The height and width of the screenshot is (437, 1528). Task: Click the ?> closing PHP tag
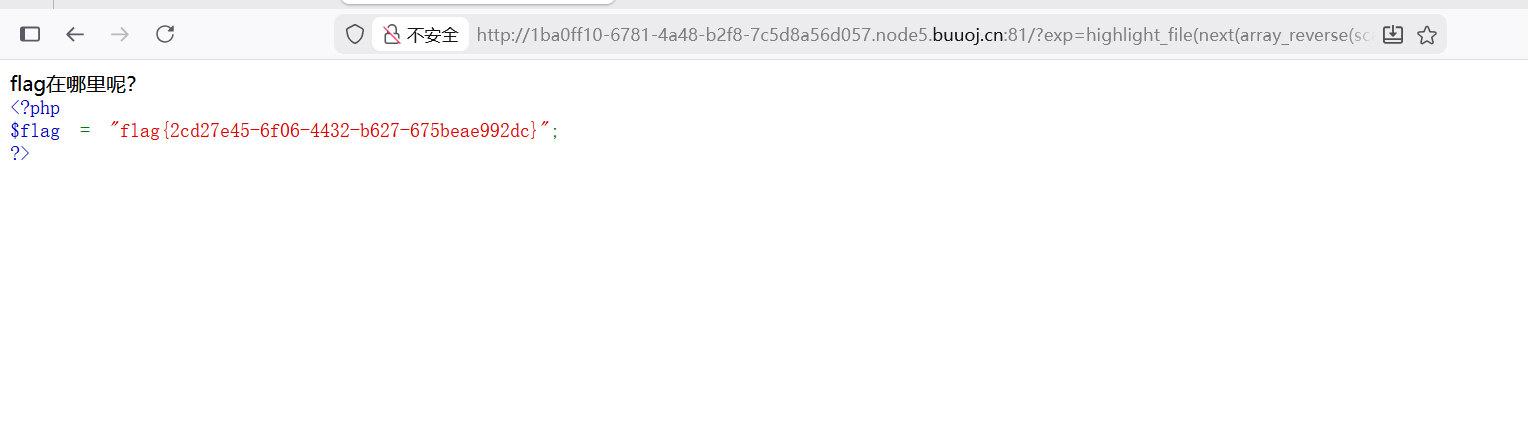click(x=20, y=153)
